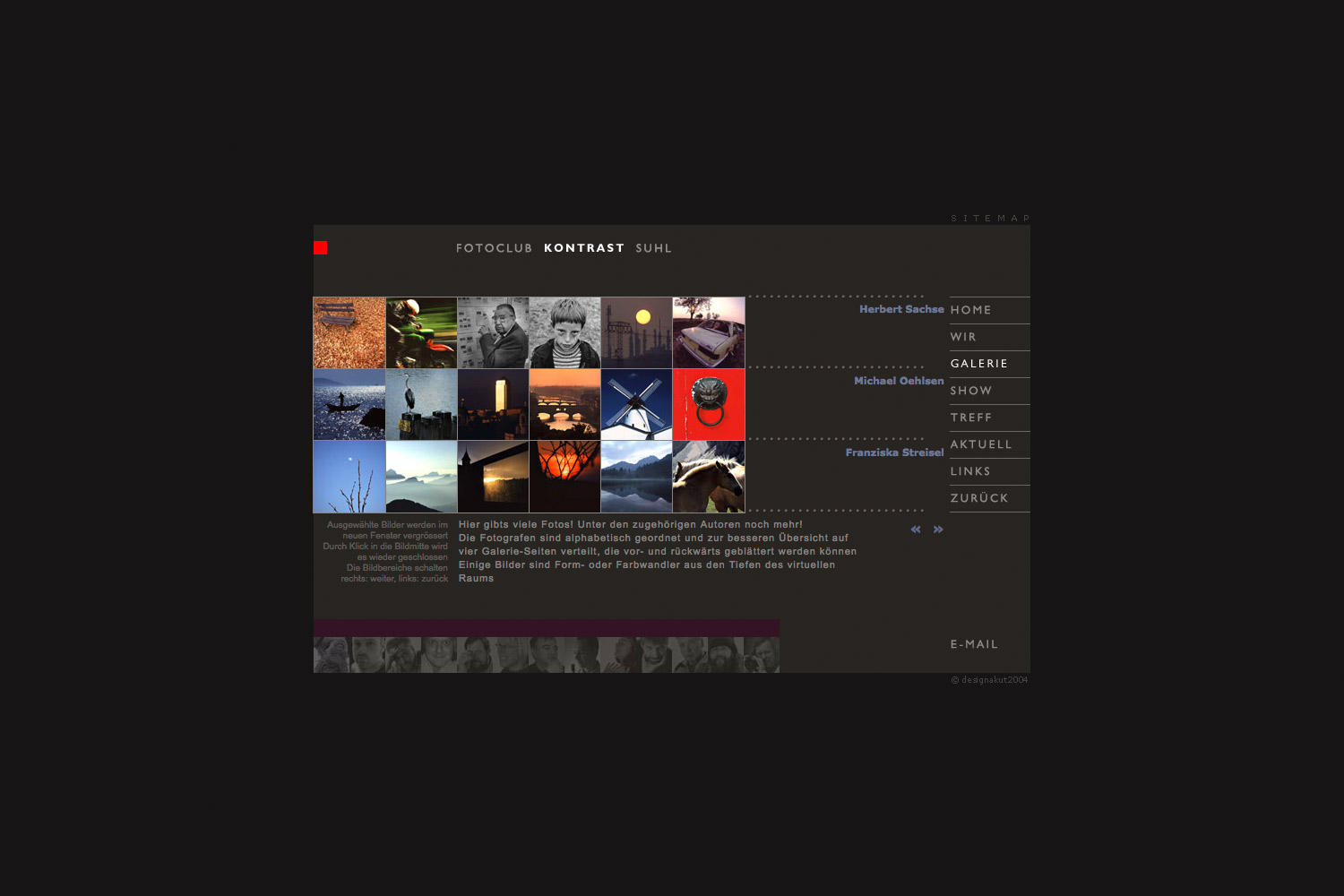1344x896 pixels.
Task: Open the heron bird photo thumbnail
Action: (x=421, y=404)
